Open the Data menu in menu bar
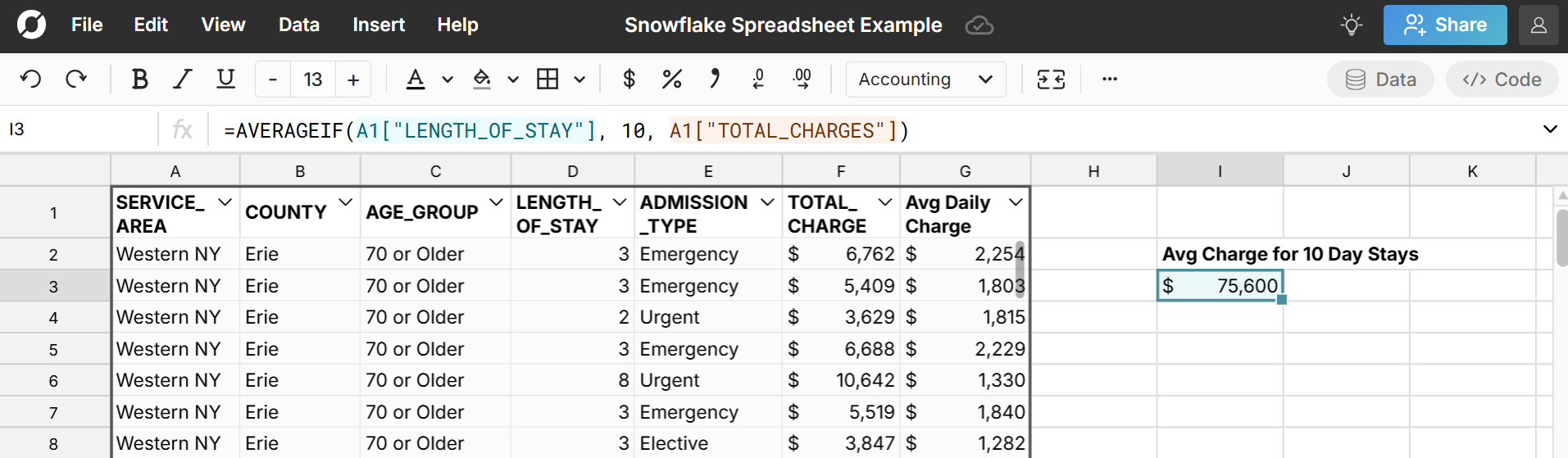 point(299,25)
